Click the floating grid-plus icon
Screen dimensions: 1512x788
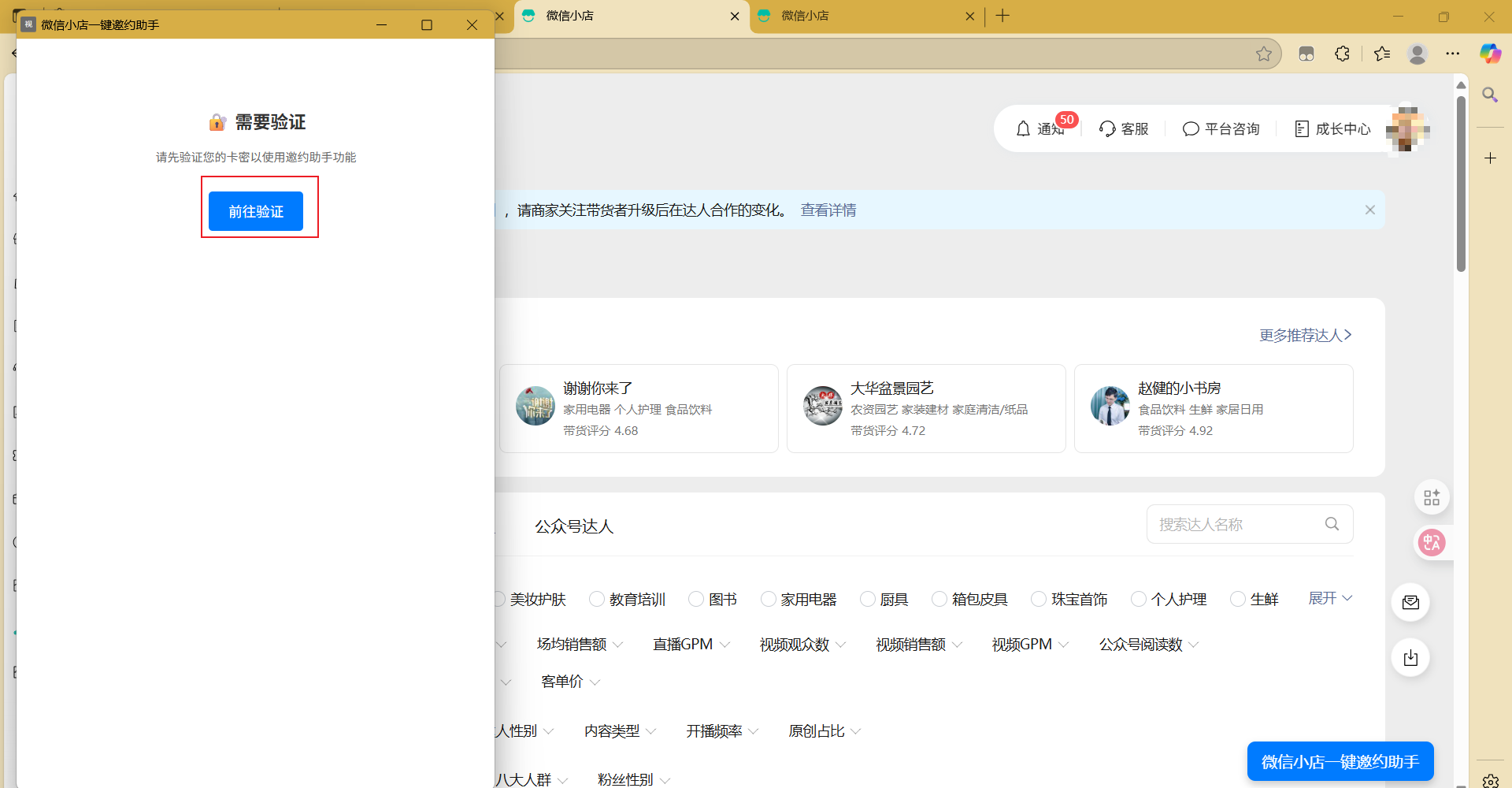(x=1432, y=497)
